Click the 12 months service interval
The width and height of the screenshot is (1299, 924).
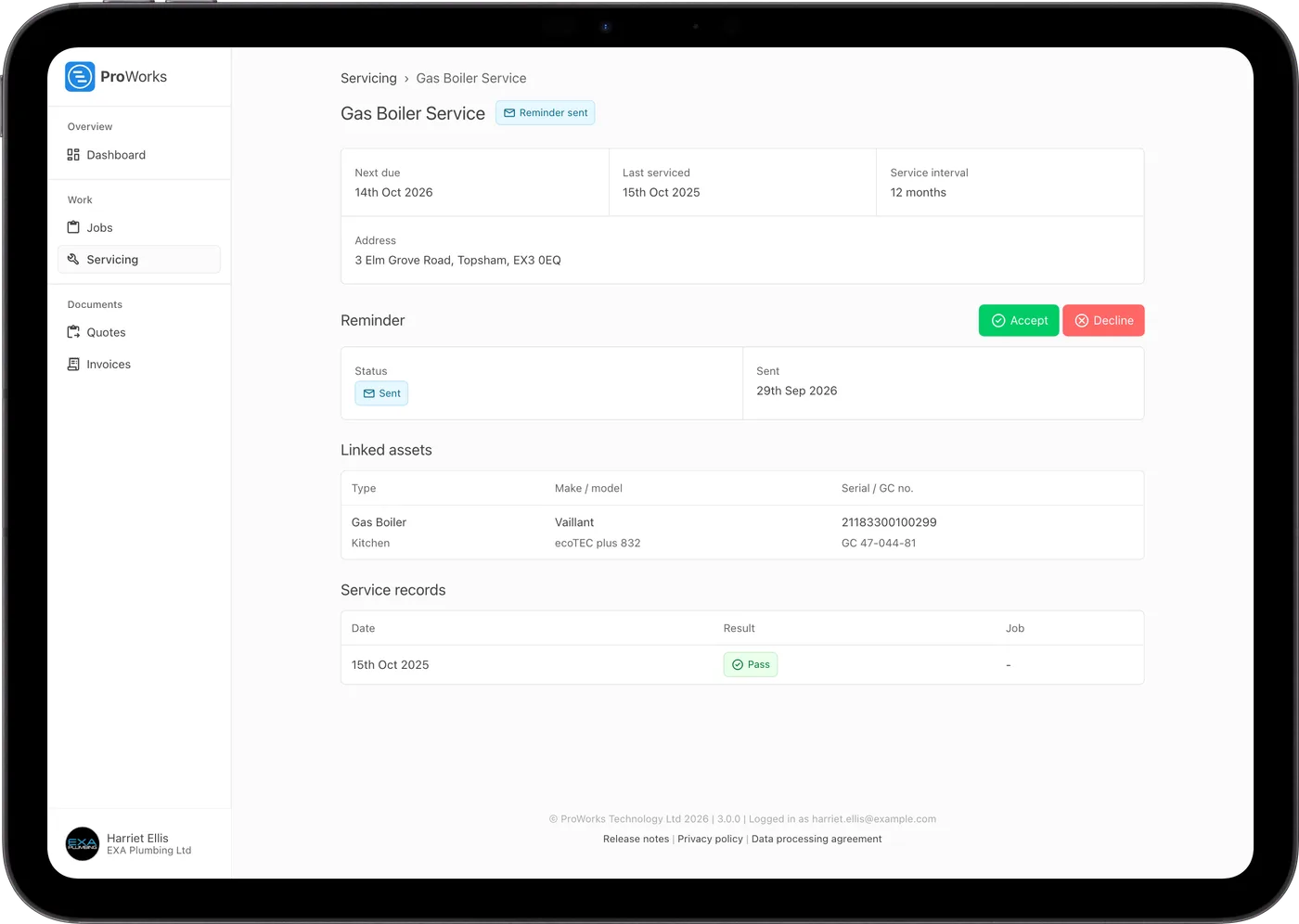pos(919,193)
